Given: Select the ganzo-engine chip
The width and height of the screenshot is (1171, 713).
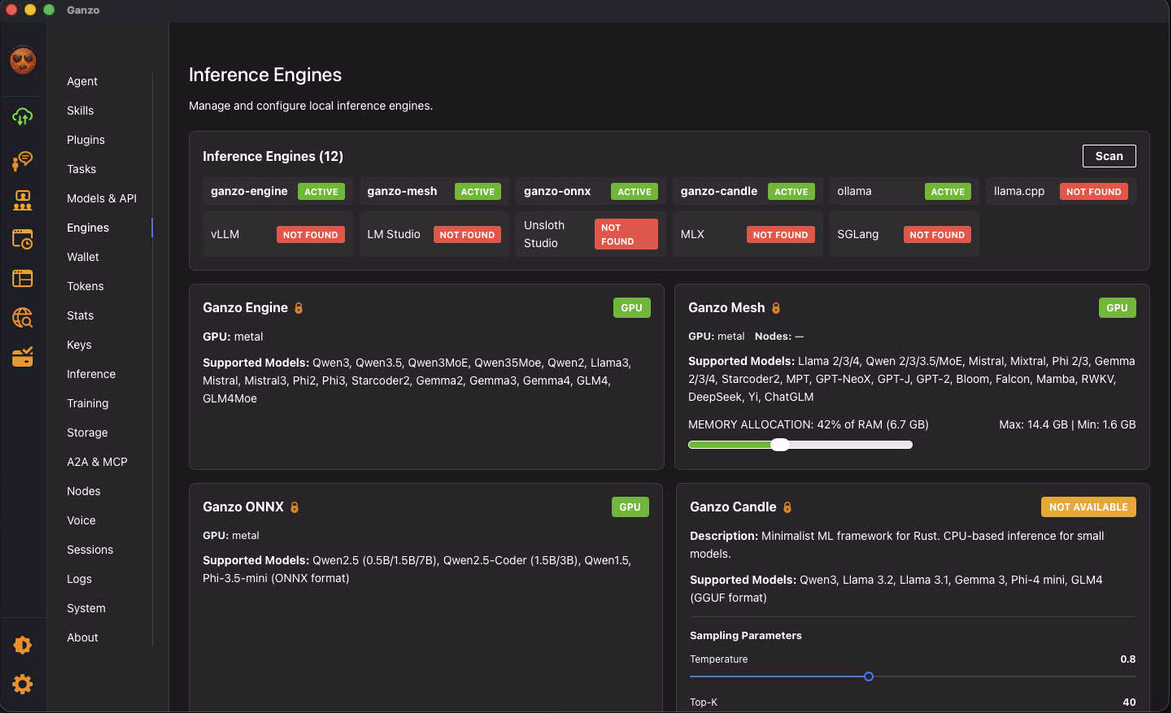Looking at the screenshot, I should tap(277, 191).
